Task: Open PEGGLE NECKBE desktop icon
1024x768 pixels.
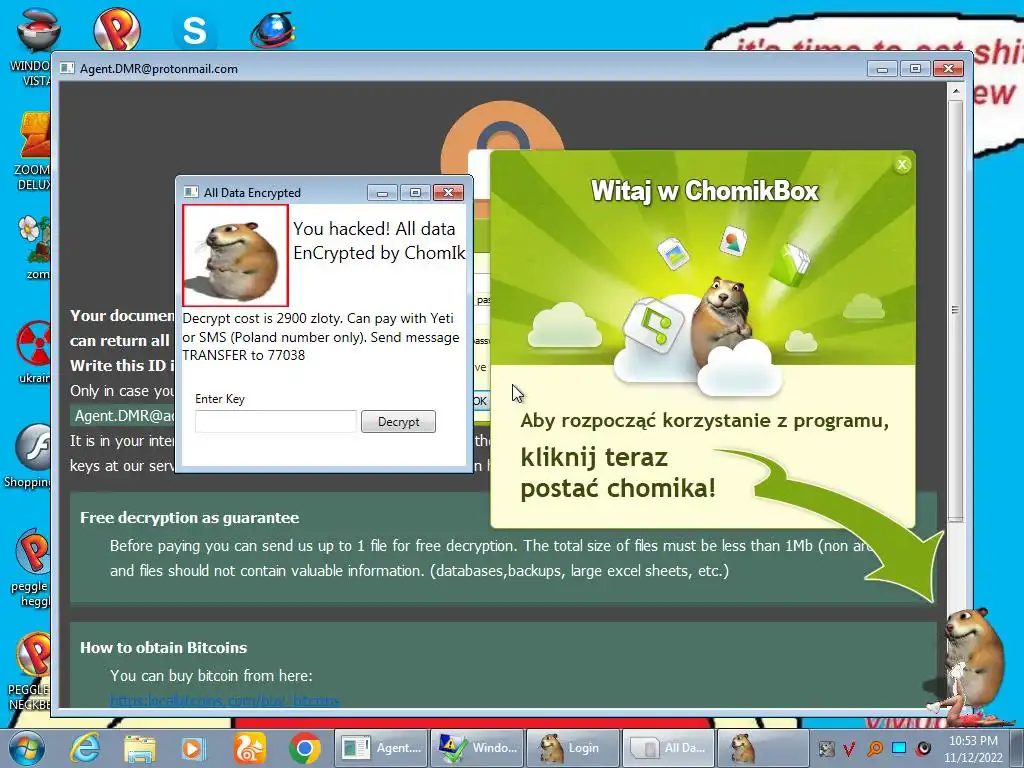Action: (30, 671)
